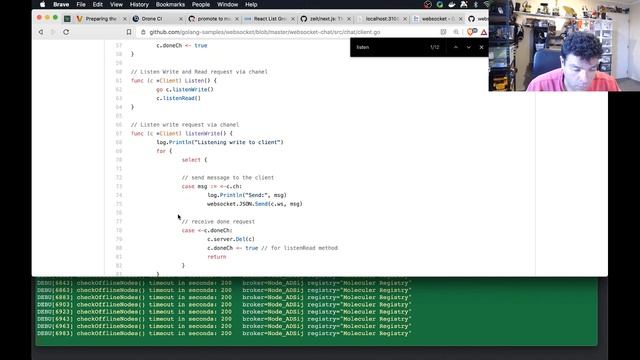This screenshot has width=640, height=360.
Task: Bookmark this page
Action: pos(129,32)
